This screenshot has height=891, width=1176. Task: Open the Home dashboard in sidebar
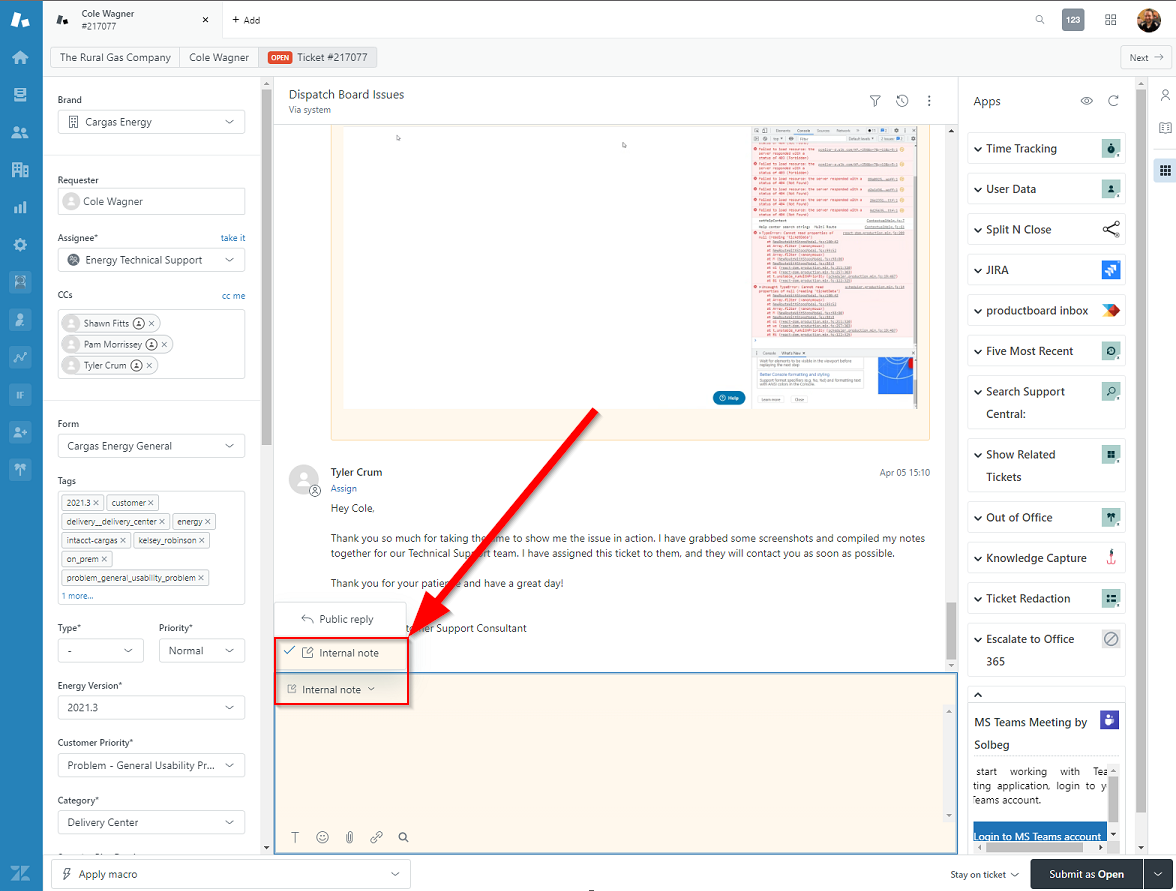[x=20, y=58]
